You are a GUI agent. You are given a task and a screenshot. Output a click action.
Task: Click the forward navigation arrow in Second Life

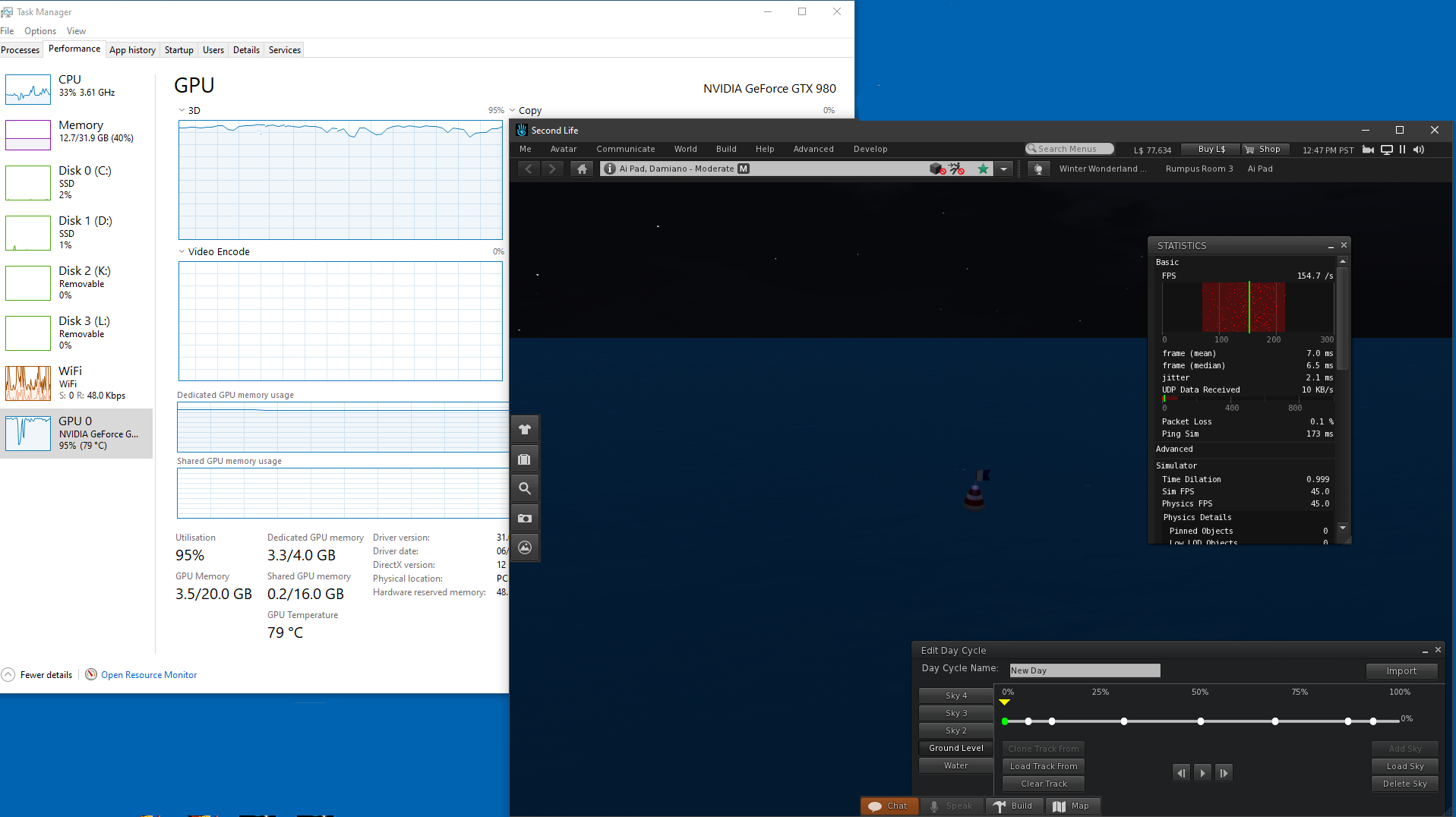tap(553, 169)
